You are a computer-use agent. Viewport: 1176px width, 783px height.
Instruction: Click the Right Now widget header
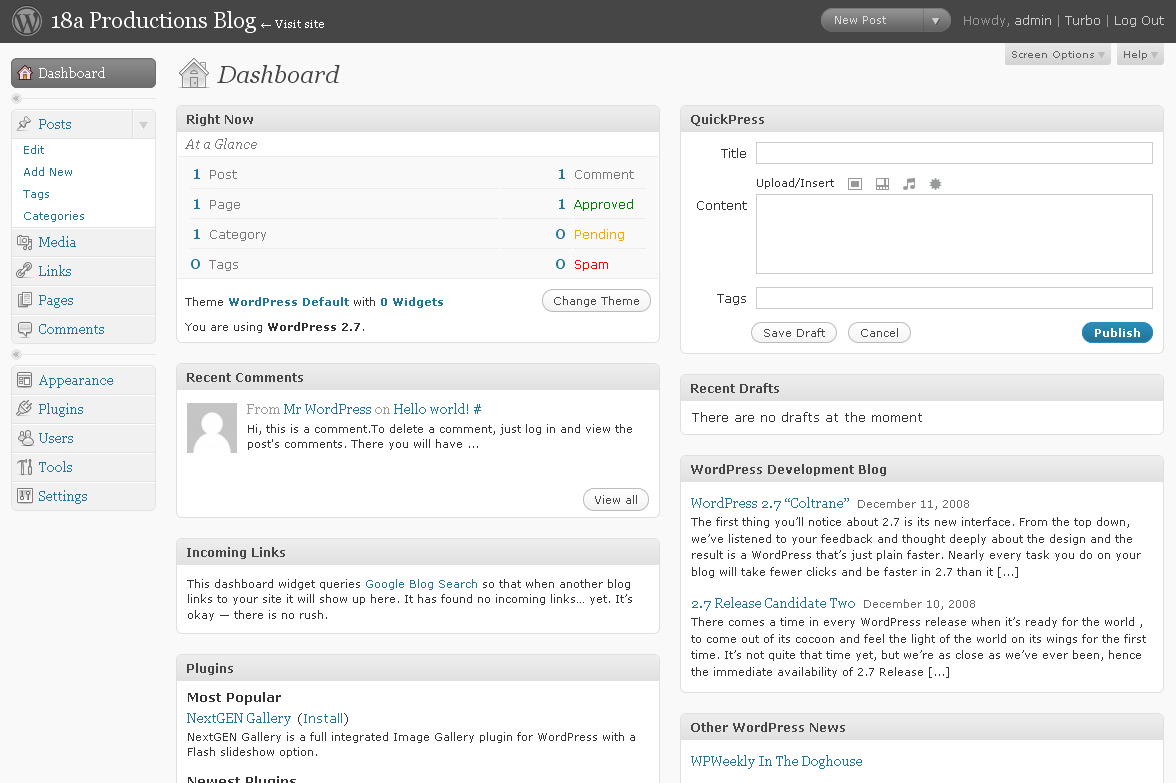click(x=418, y=119)
